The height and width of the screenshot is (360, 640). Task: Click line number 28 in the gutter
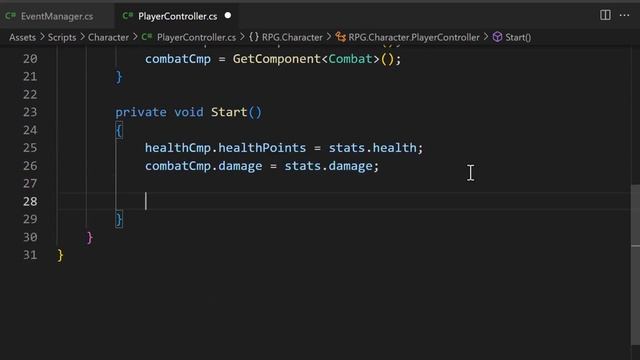tap(30, 201)
